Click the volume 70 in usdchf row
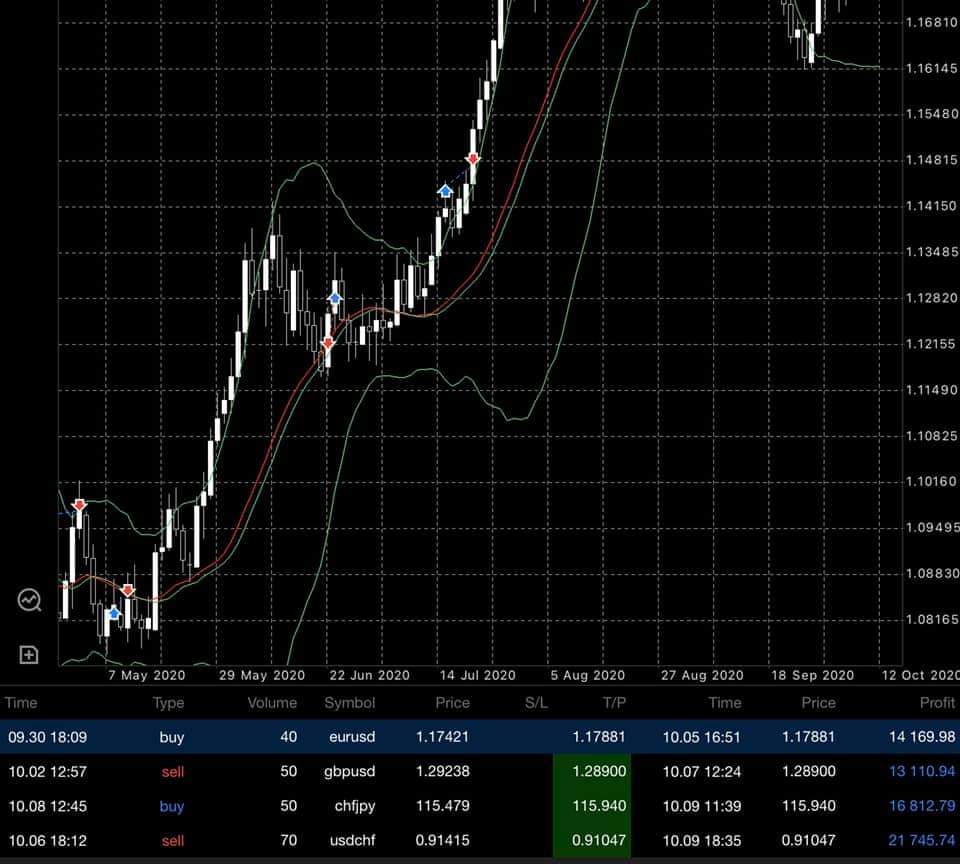Screen dimensions: 960x864 tap(288, 840)
